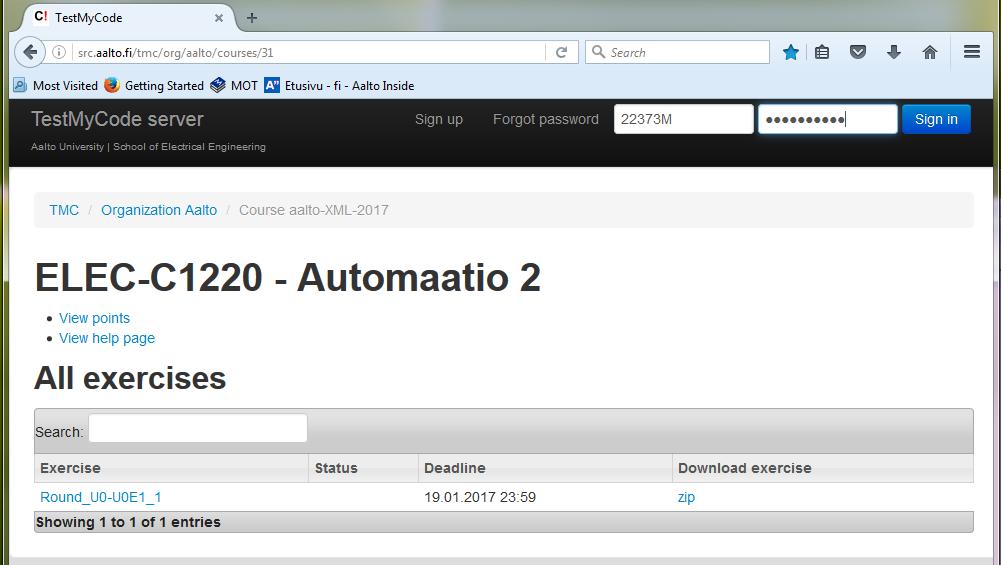Go to the Firefox home page
Image resolution: width=1001 pixels, height=565 pixels.
[x=930, y=52]
